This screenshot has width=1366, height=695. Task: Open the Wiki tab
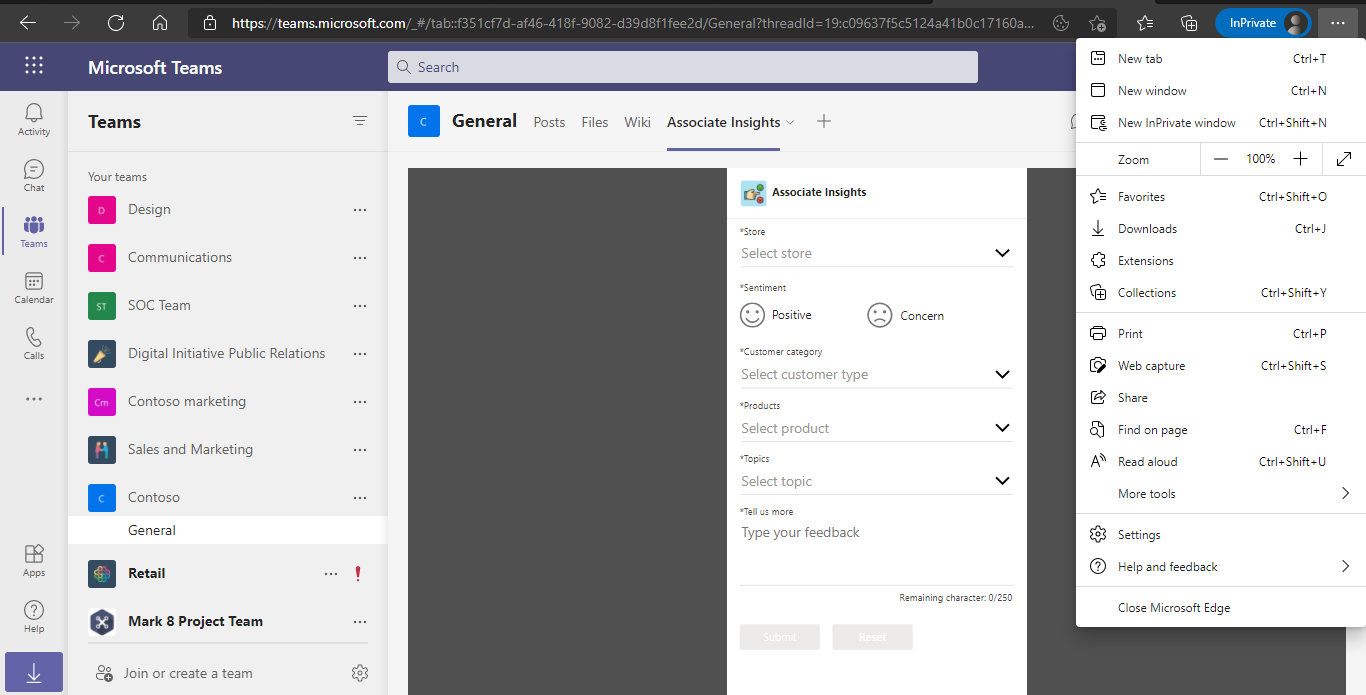coord(638,122)
